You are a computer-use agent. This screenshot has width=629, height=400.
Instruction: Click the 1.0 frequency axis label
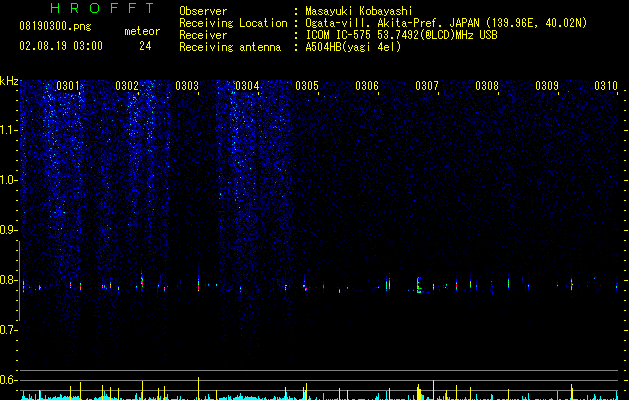pos(8,180)
